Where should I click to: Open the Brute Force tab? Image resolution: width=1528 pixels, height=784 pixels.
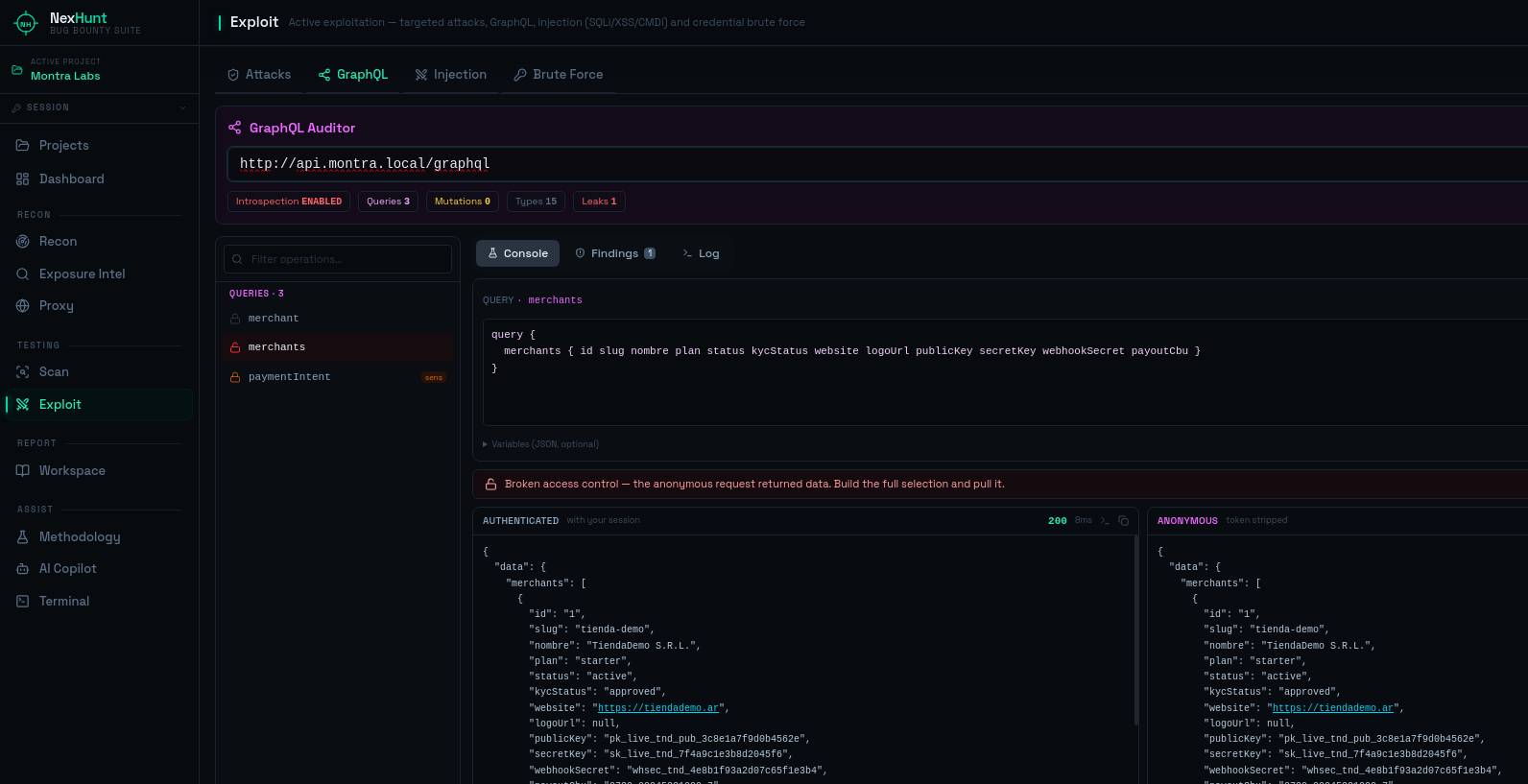click(x=559, y=74)
